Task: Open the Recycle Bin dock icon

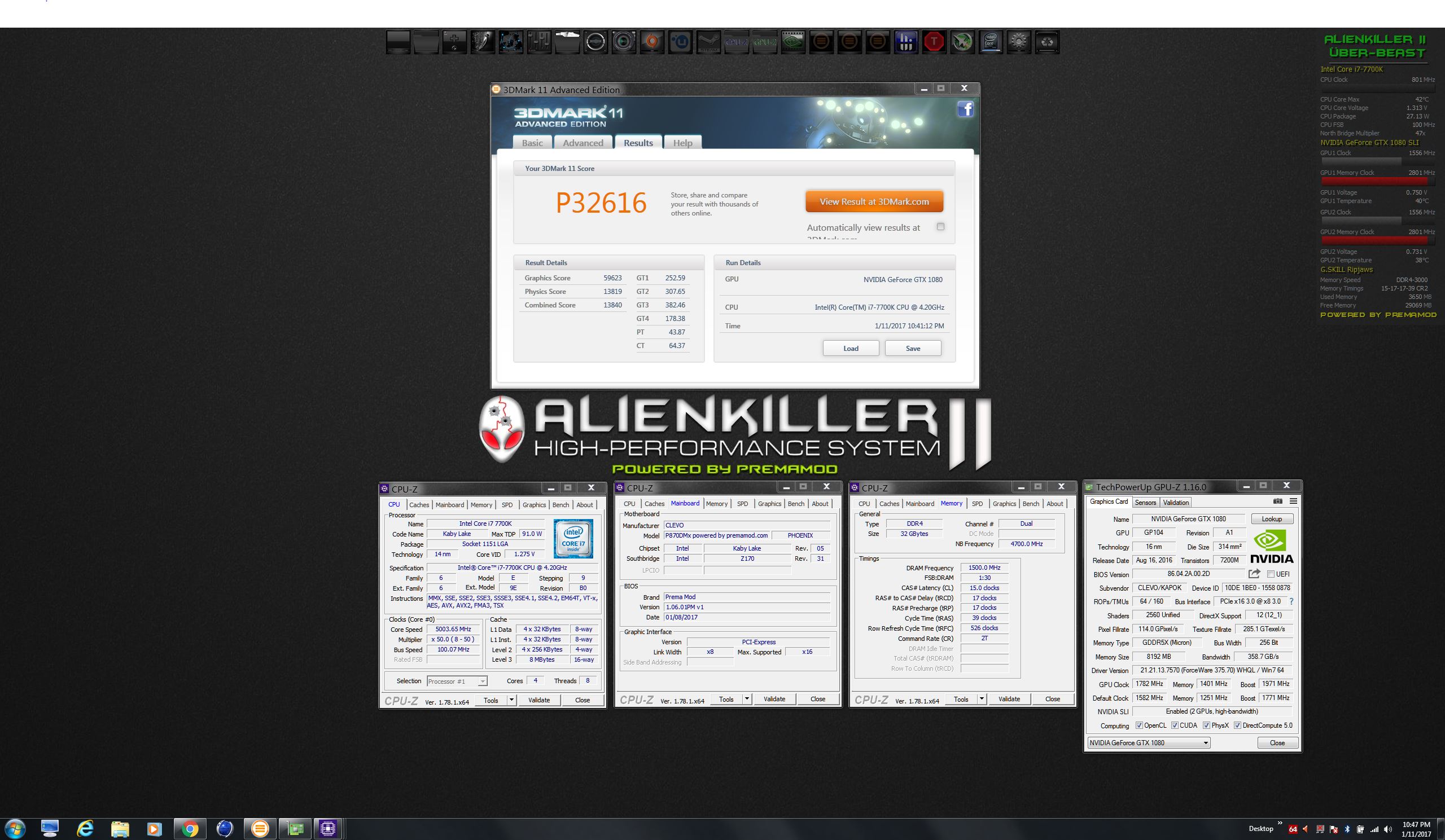Action: point(1046,42)
